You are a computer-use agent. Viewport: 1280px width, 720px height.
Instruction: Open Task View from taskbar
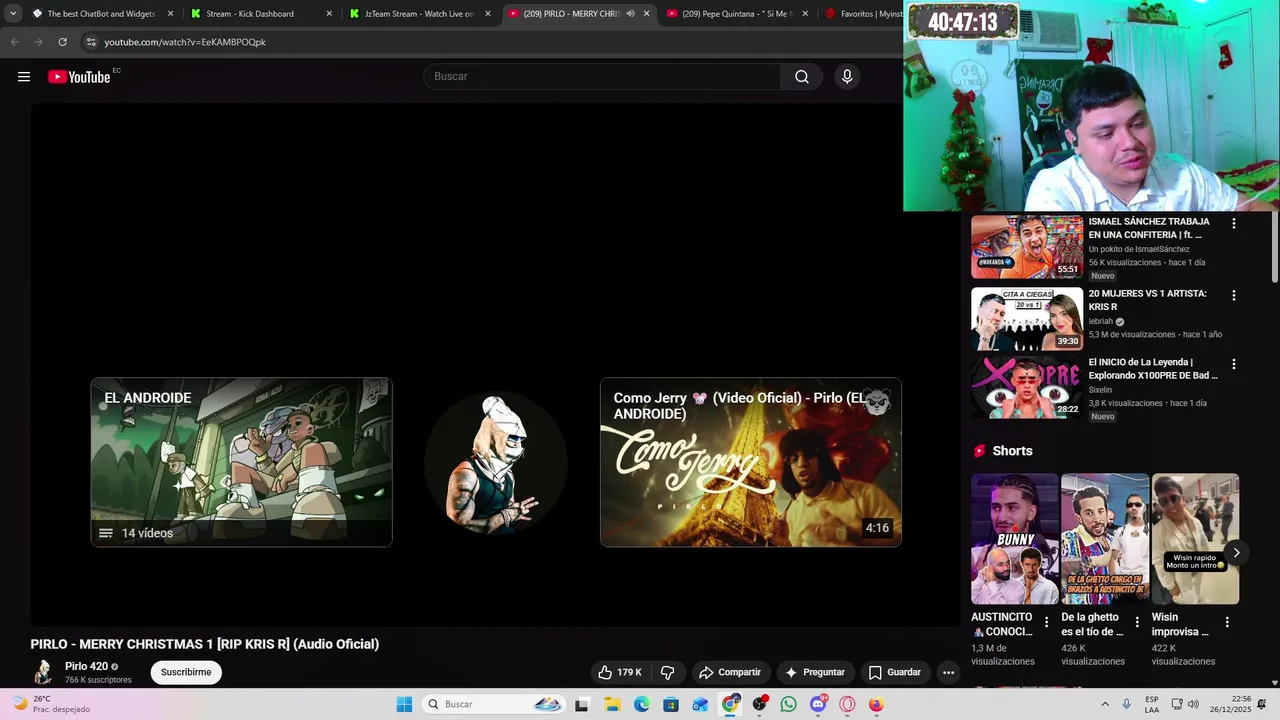tap(582, 704)
